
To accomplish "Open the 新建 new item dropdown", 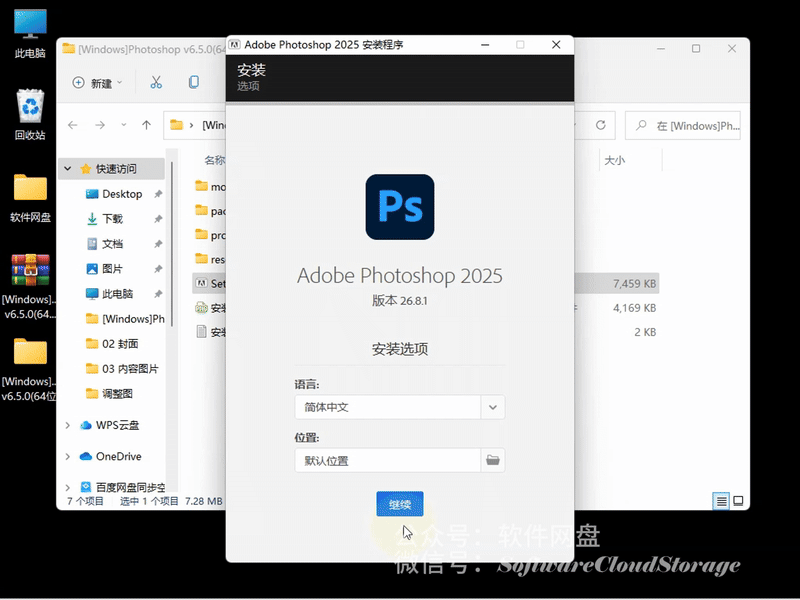I will (x=98, y=83).
